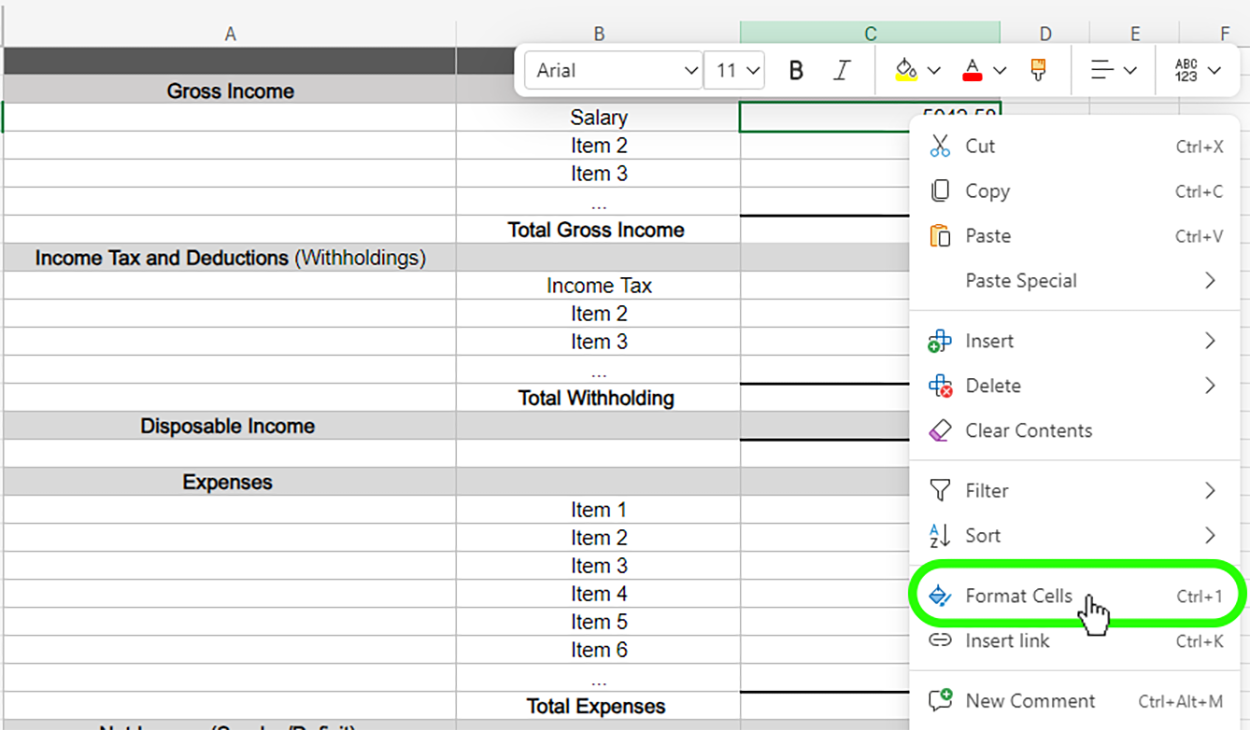Click the Income Tax cell
This screenshot has height=730, width=1250.
click(x=599, y=286)
